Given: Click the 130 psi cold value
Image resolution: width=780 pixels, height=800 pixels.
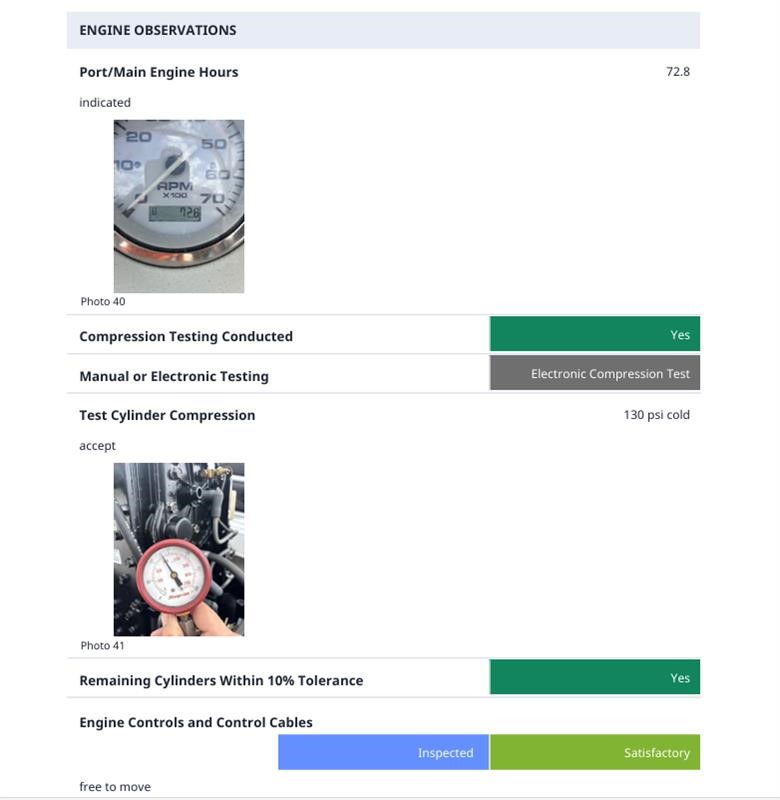Looking at the screenshot, I should click(x=656, y=415).
